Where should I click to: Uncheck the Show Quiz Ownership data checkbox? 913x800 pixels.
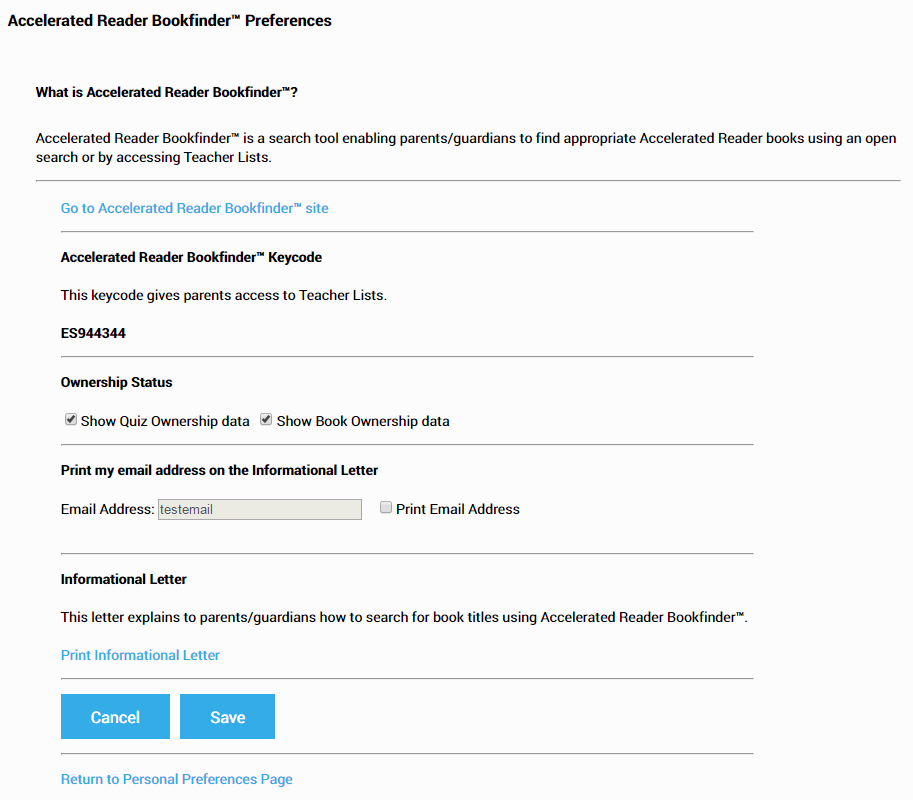pyautogui.click(x=71, y=420)
